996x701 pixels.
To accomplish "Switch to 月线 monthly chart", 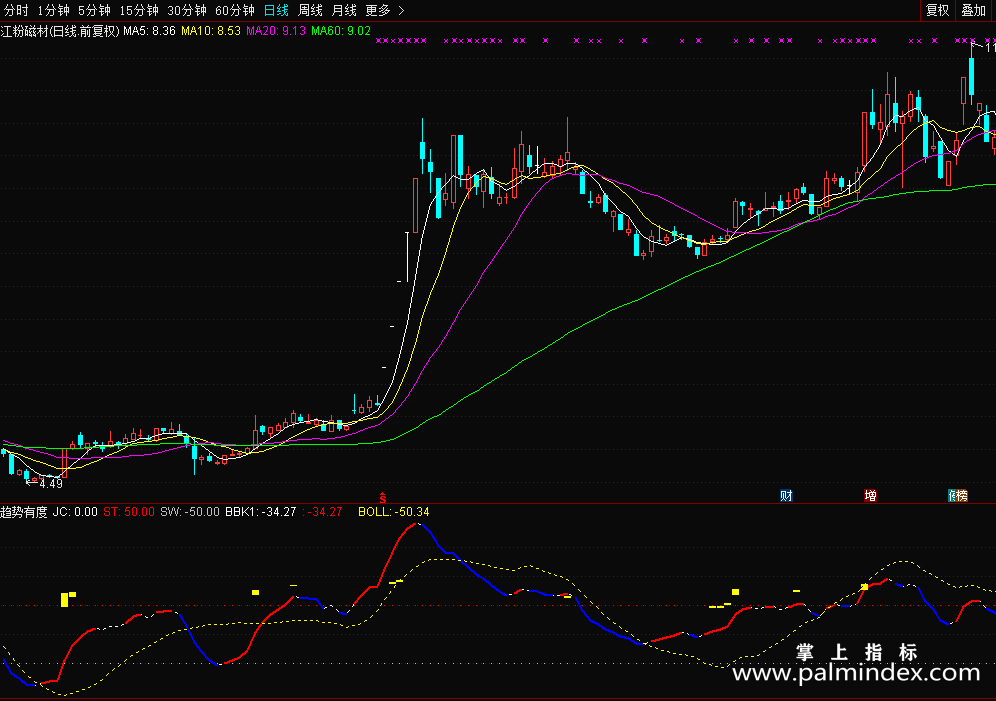I will 344,10.
